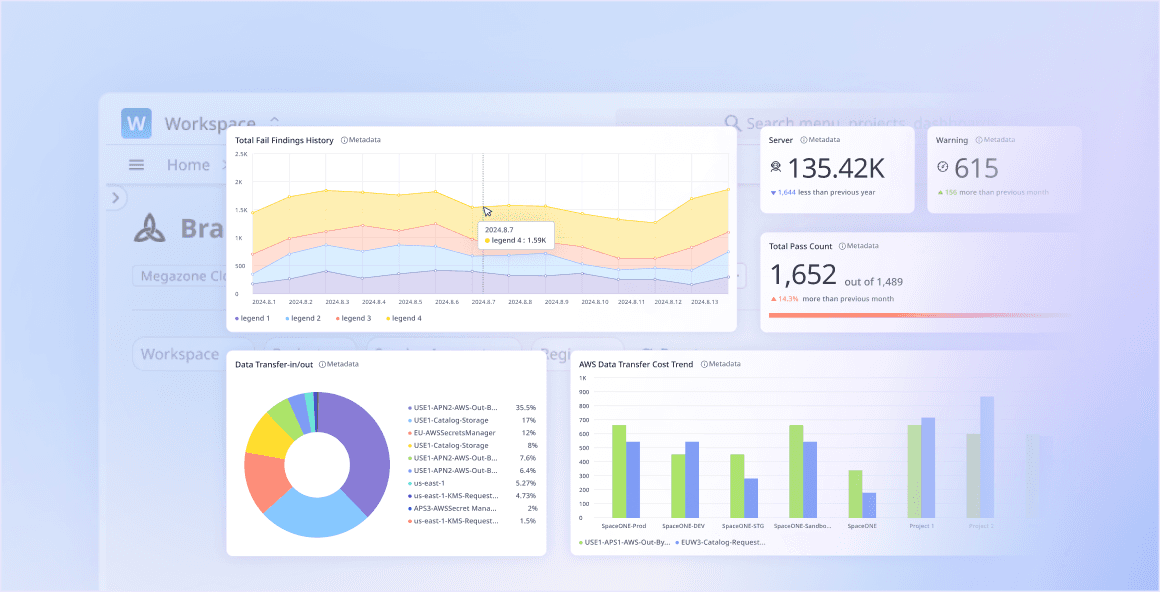This screenshot has width=1160, height=592.
Task: Click the search magnifier icon
Action: click(732, 123)
